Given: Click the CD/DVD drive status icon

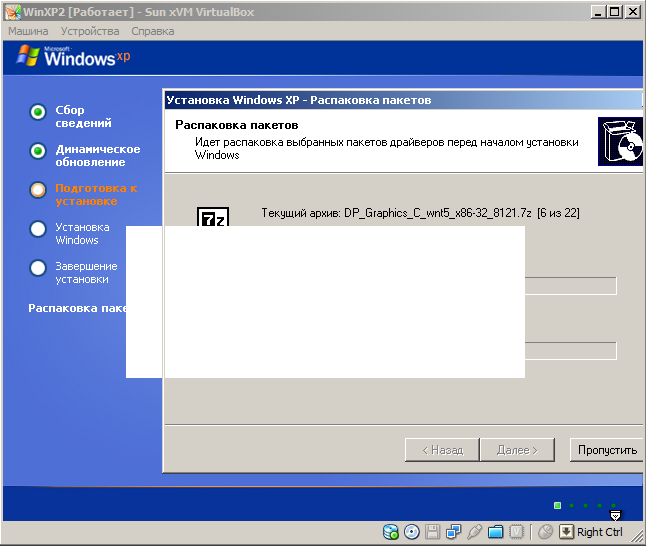Looking at the screenshot, I should 412,532.
